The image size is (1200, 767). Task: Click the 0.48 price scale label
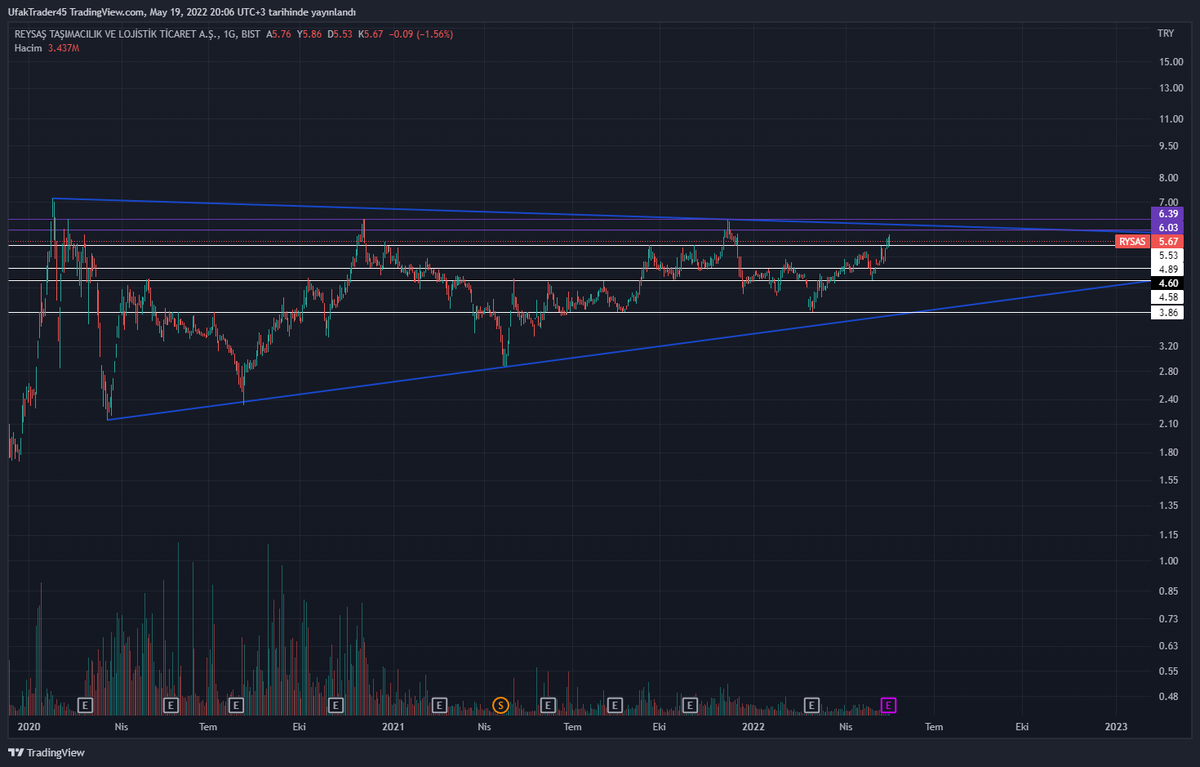pos(1169,696)
